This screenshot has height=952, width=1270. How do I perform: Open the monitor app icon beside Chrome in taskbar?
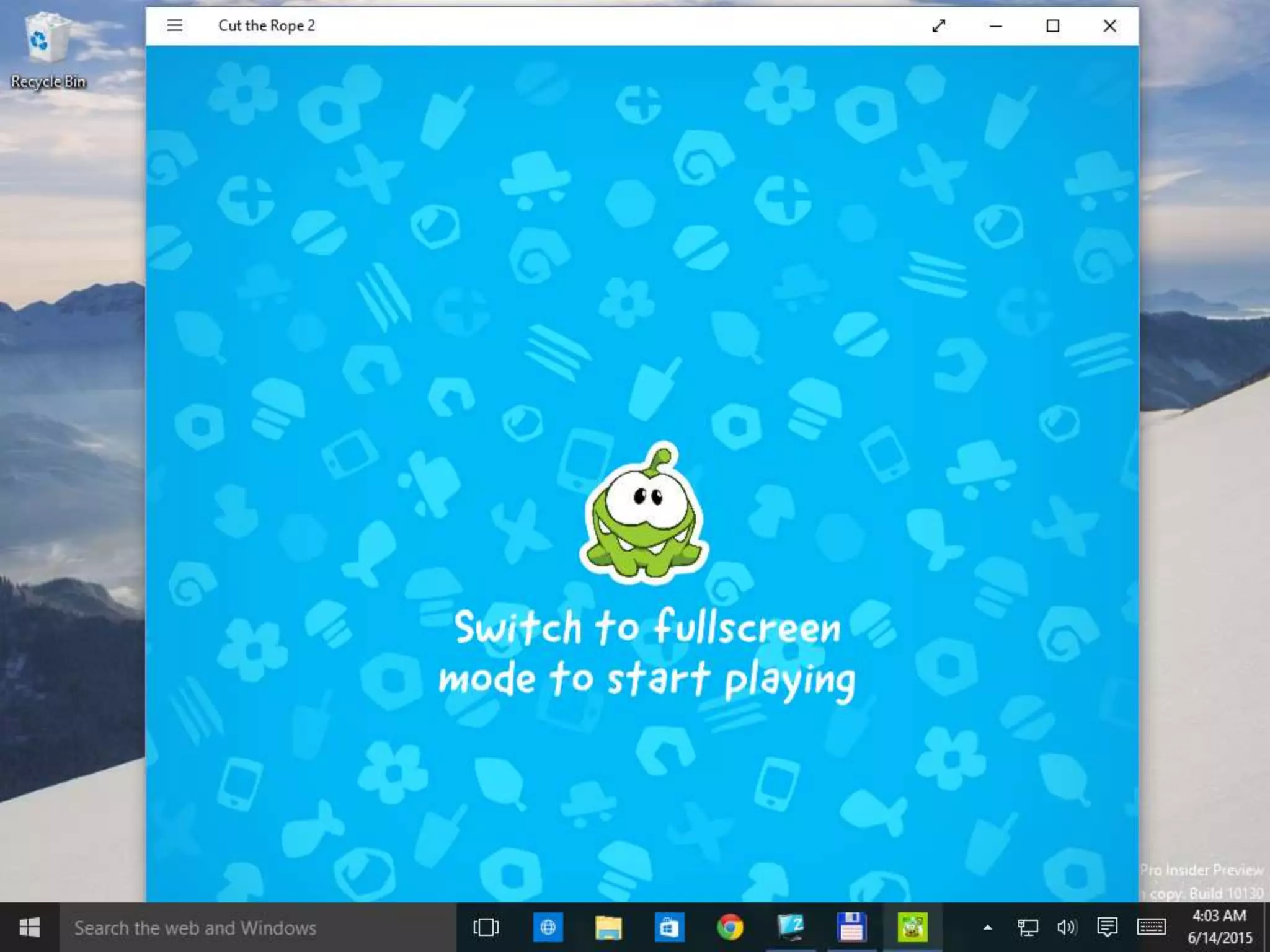tap(791, 927)
